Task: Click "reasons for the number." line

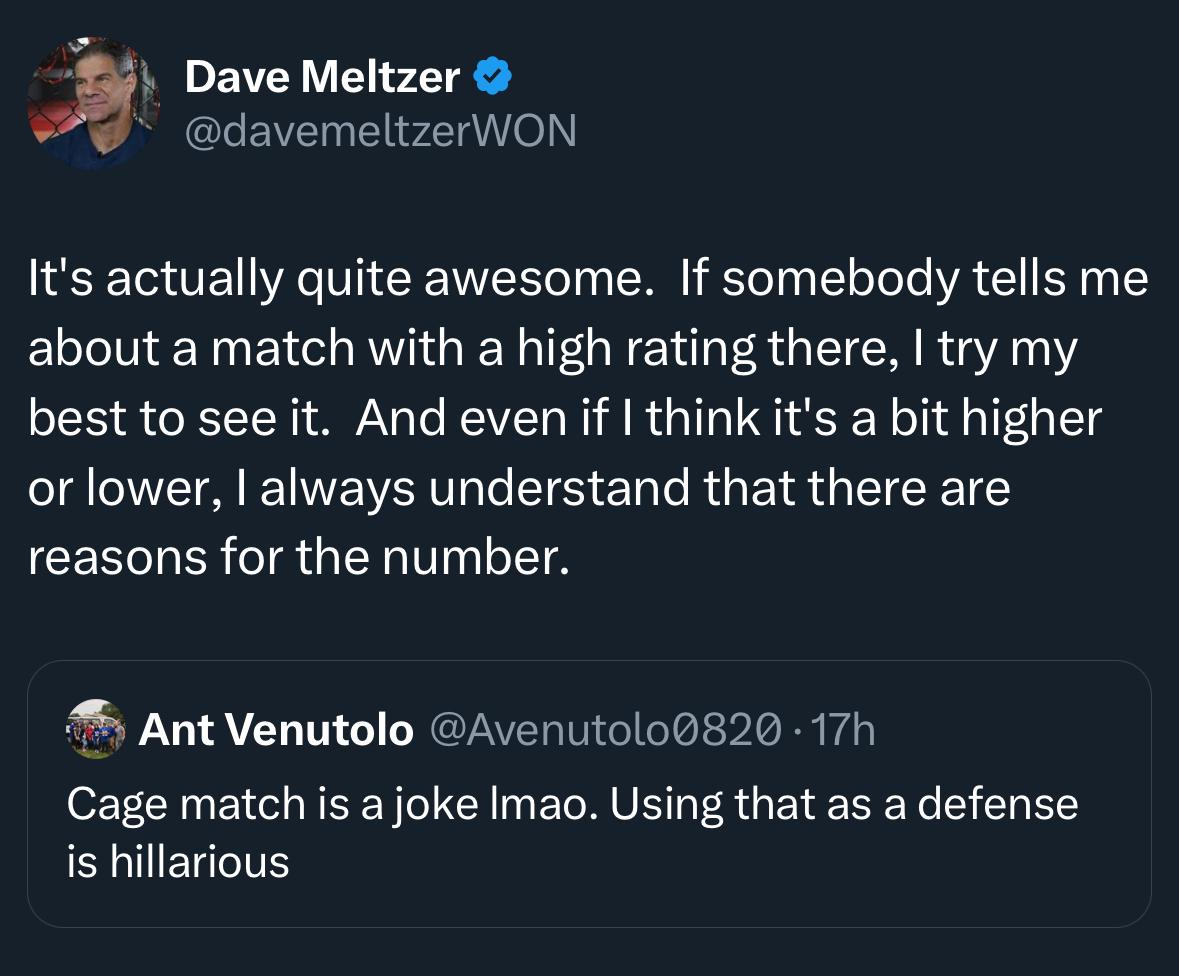Action: [298, 557]
